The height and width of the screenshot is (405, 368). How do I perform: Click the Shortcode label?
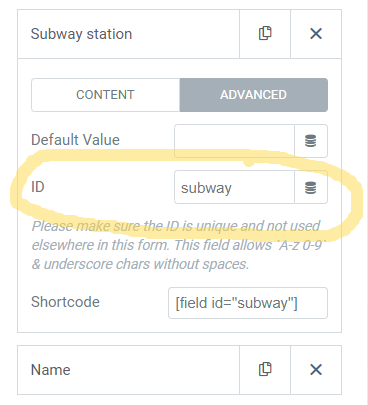pyautogui.click(x=65, y=302)
